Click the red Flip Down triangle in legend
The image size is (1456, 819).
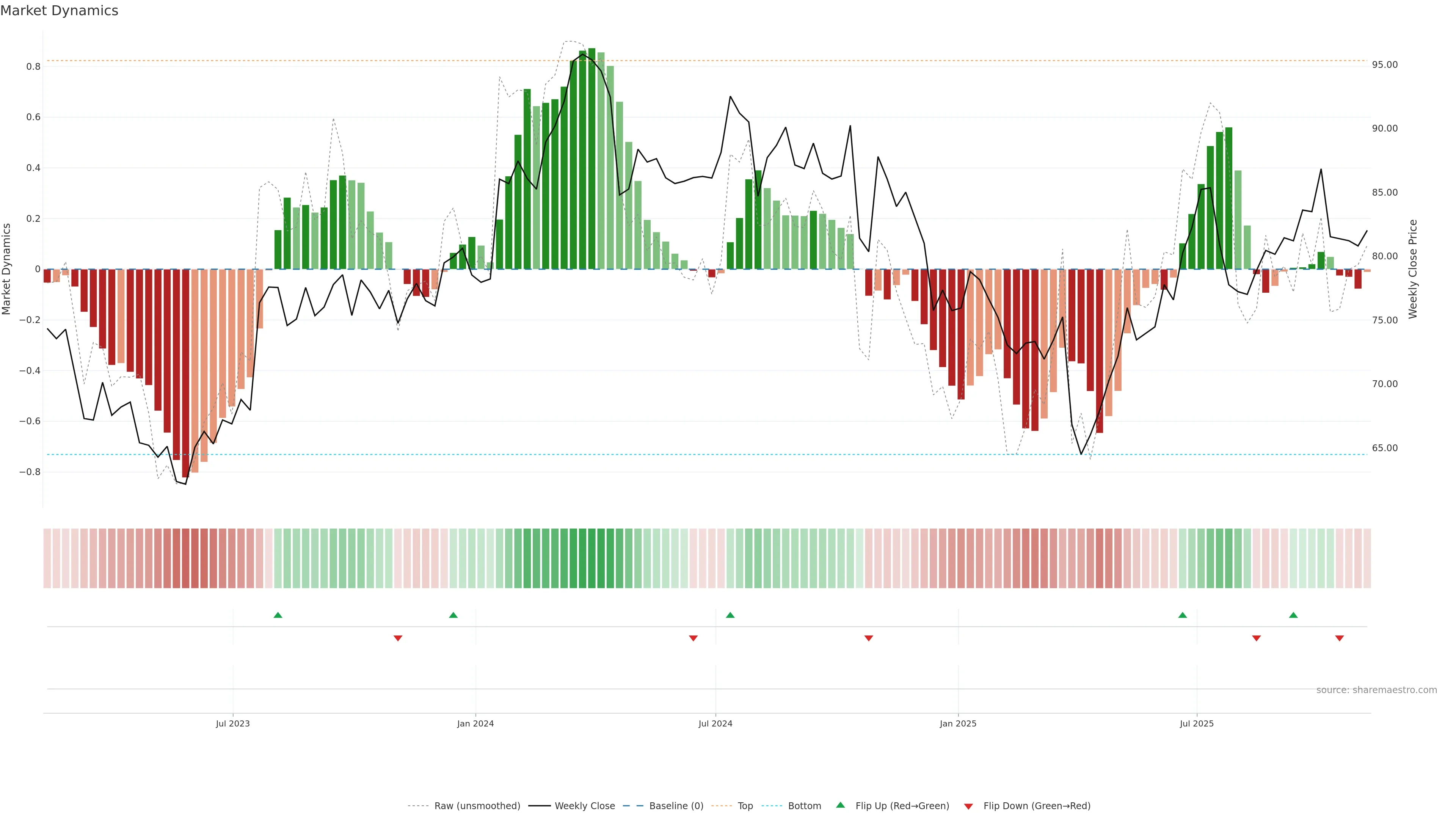pos(968,806)
